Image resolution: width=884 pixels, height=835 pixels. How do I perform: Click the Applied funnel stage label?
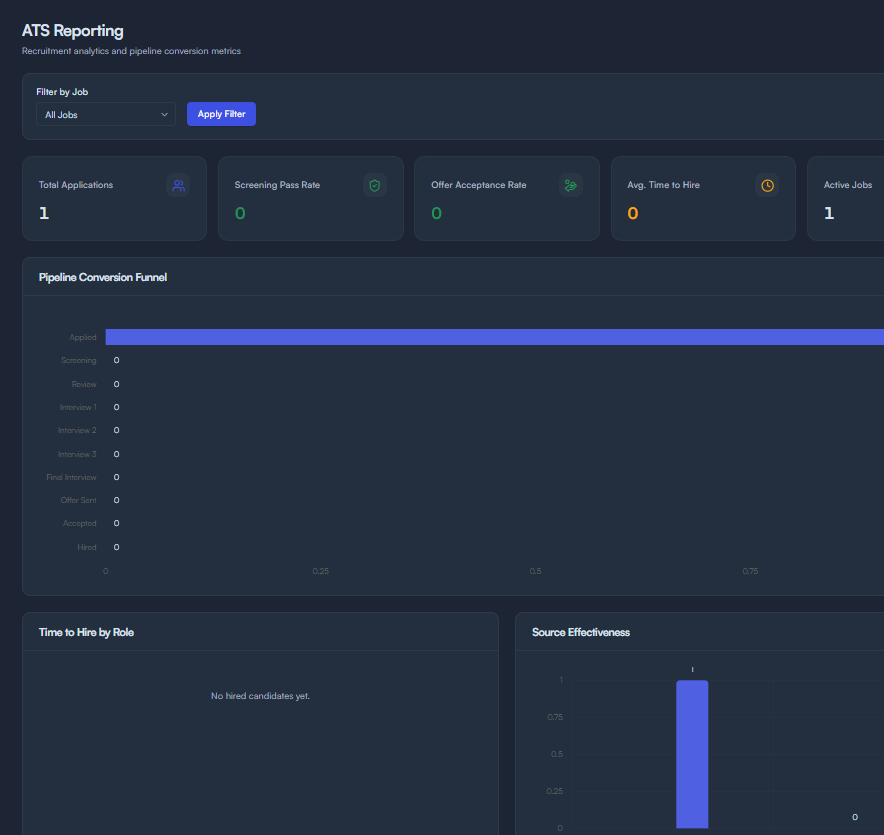(x=83, y=337)
